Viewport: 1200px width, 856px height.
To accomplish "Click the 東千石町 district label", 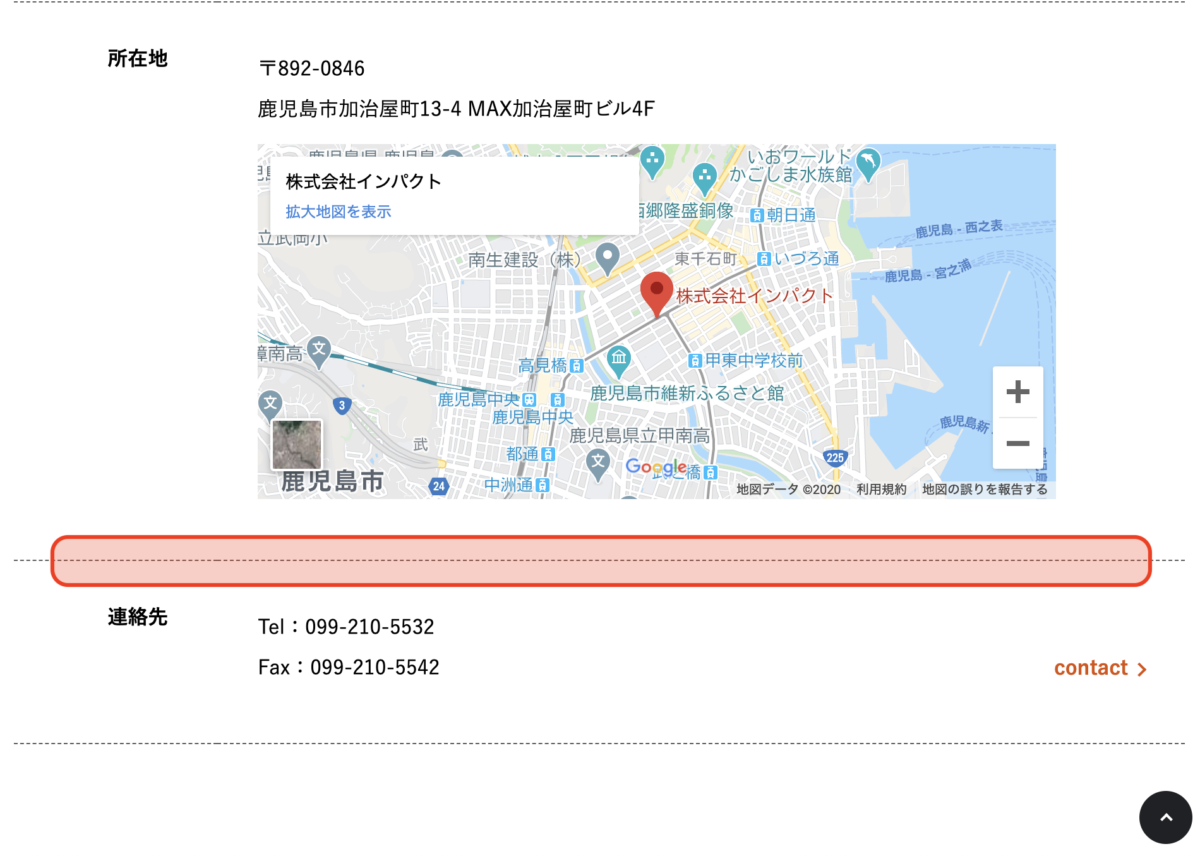I will click(x=705, y=259).
